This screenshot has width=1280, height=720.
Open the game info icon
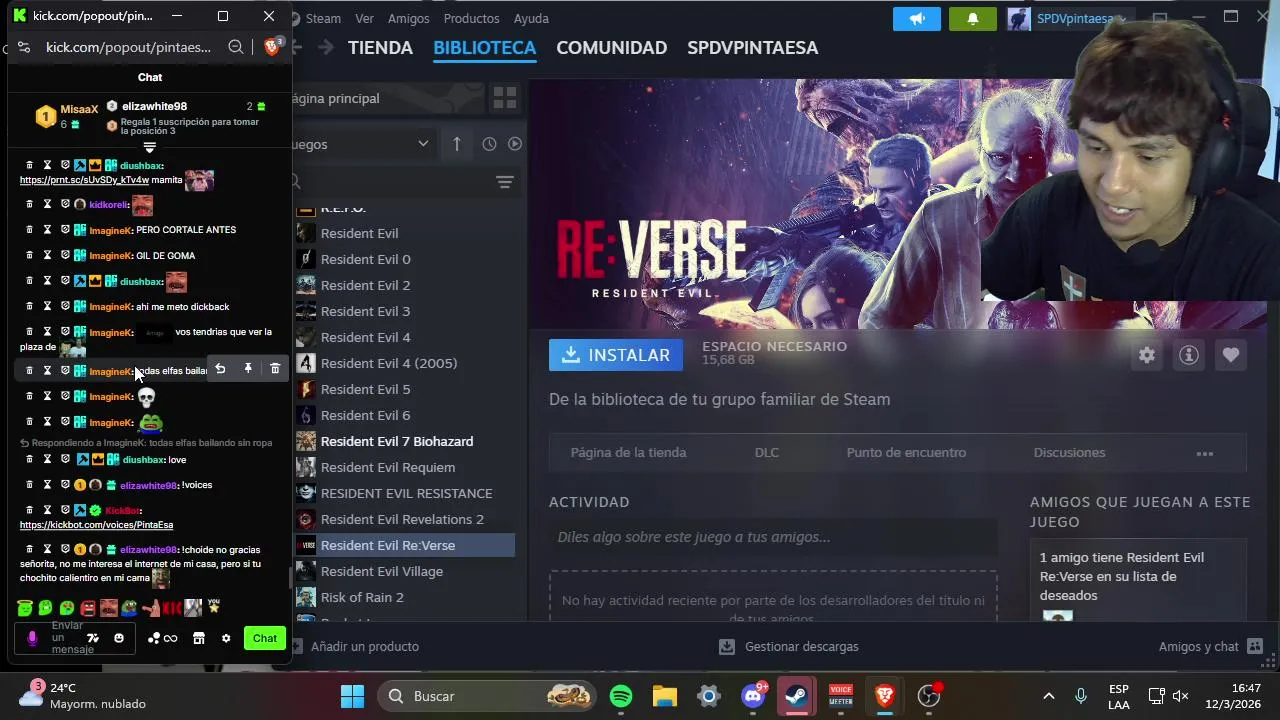click(1189, 355)
